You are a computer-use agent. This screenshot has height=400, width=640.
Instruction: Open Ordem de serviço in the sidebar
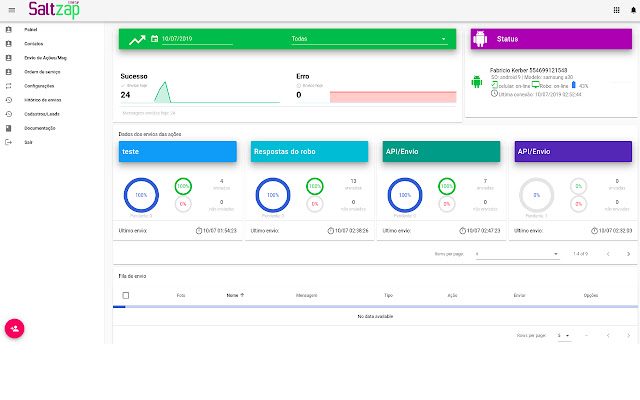pyautogui.click(x=42, y=72)
